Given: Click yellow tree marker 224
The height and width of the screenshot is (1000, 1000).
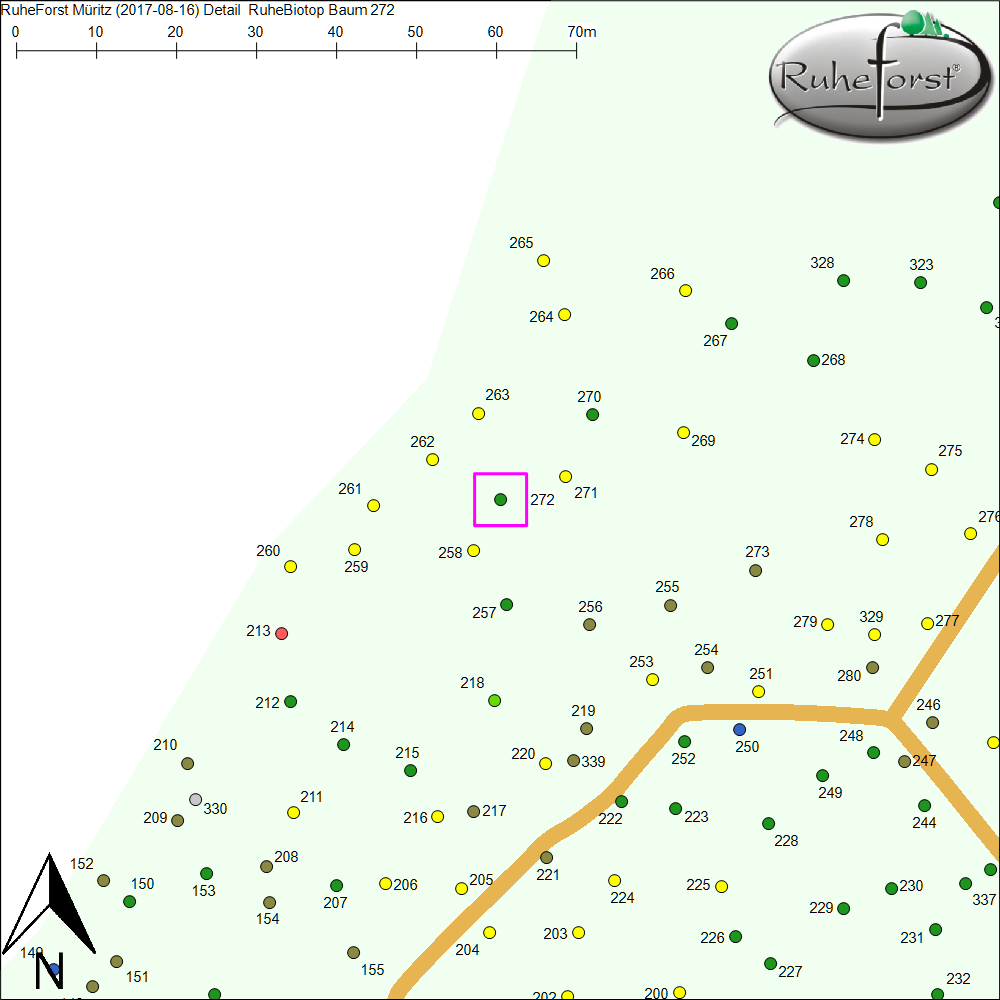Looking at the screenshot, I should pyautogui.click(x=614, y=880).
